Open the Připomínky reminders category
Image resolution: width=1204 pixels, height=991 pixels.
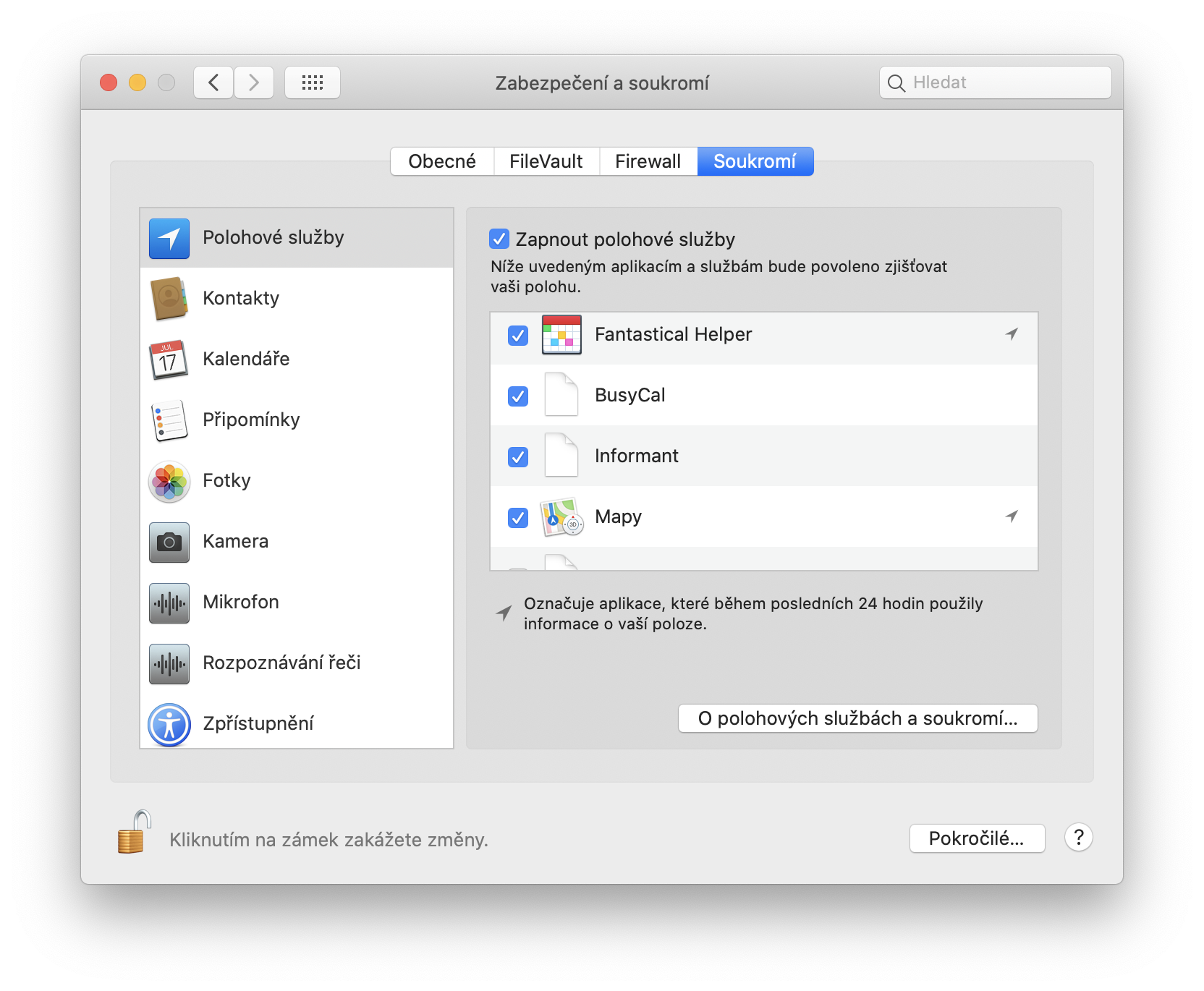251,420
